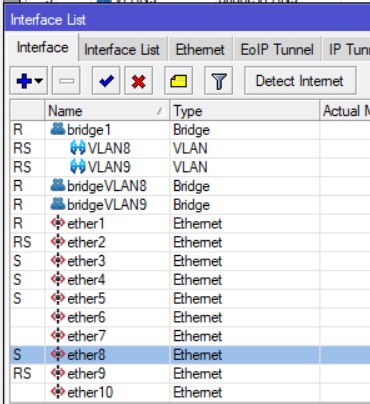
Task: Click the blue plus Add button
Action: pyautogui.click(x=24, y=81)
